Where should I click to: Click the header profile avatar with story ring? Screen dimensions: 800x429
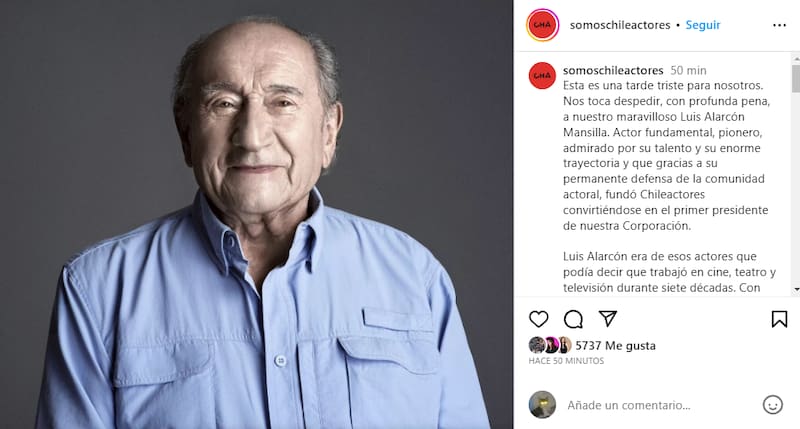(542, 25)
